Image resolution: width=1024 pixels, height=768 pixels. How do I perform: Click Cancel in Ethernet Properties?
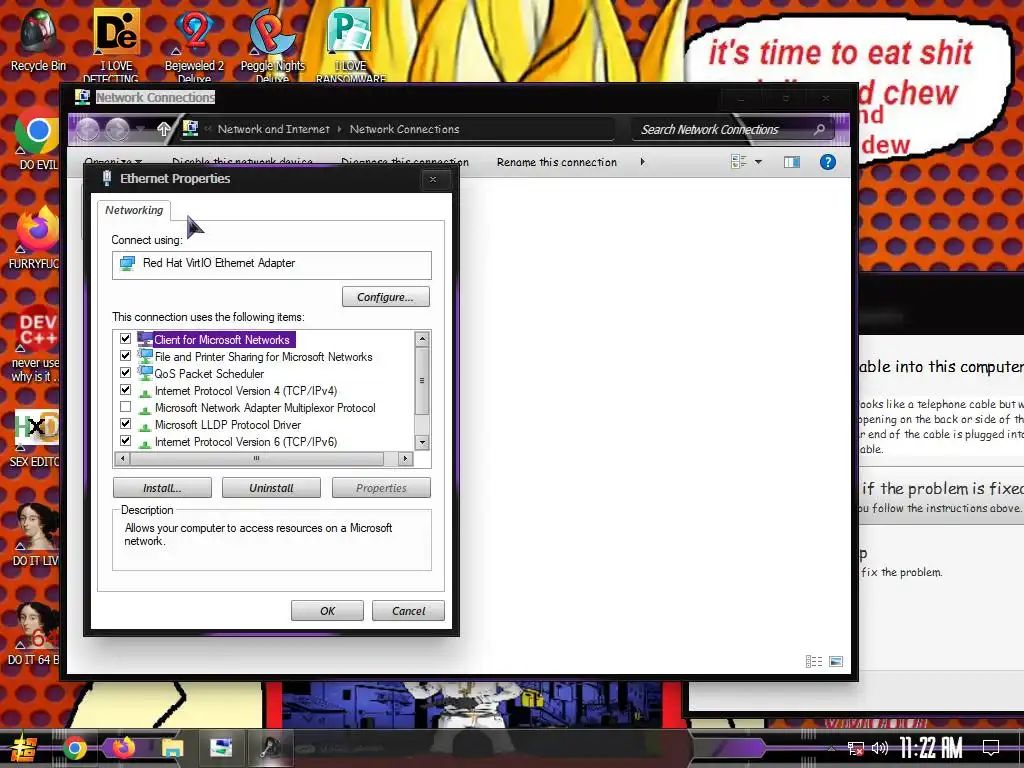[x=408, y=611]
